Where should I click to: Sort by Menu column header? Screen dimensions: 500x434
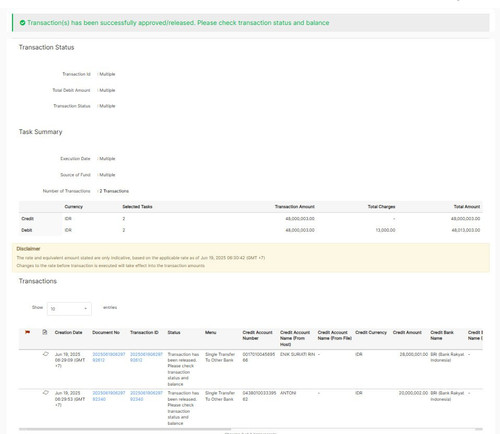click(x=210, y=332)
